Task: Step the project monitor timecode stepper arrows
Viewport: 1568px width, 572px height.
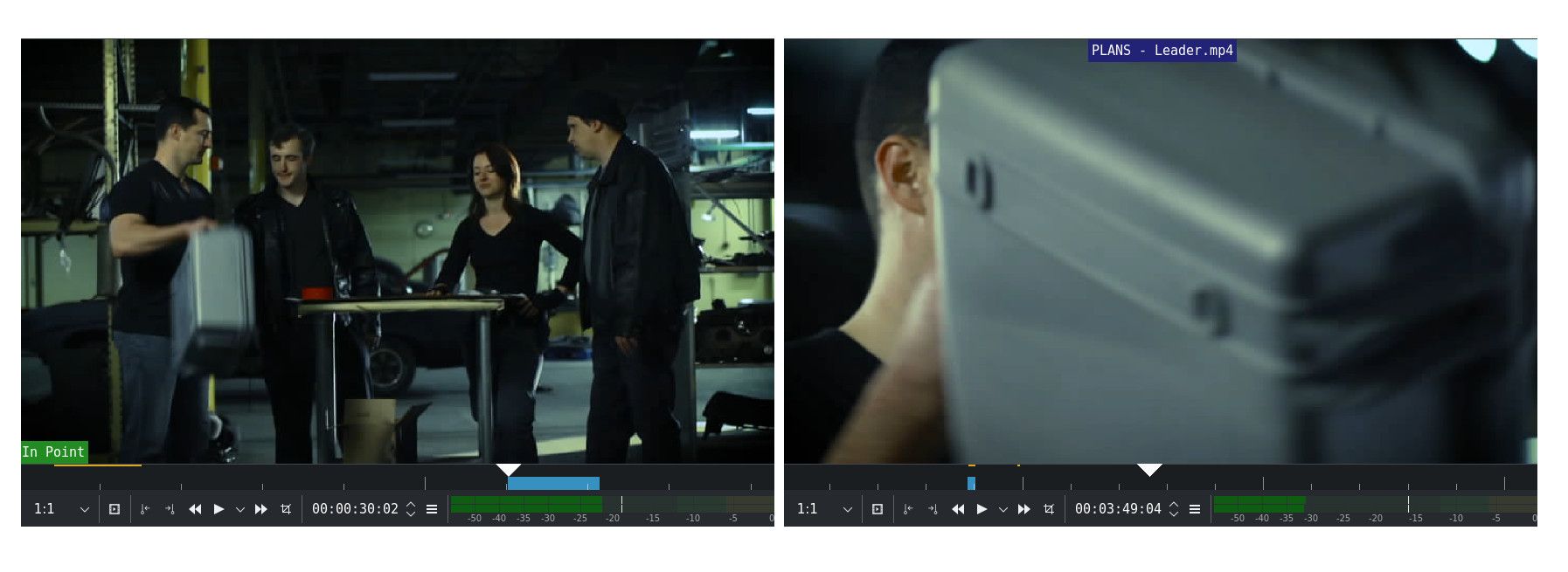Action: pyautogui.click(x=1174, y=509)
